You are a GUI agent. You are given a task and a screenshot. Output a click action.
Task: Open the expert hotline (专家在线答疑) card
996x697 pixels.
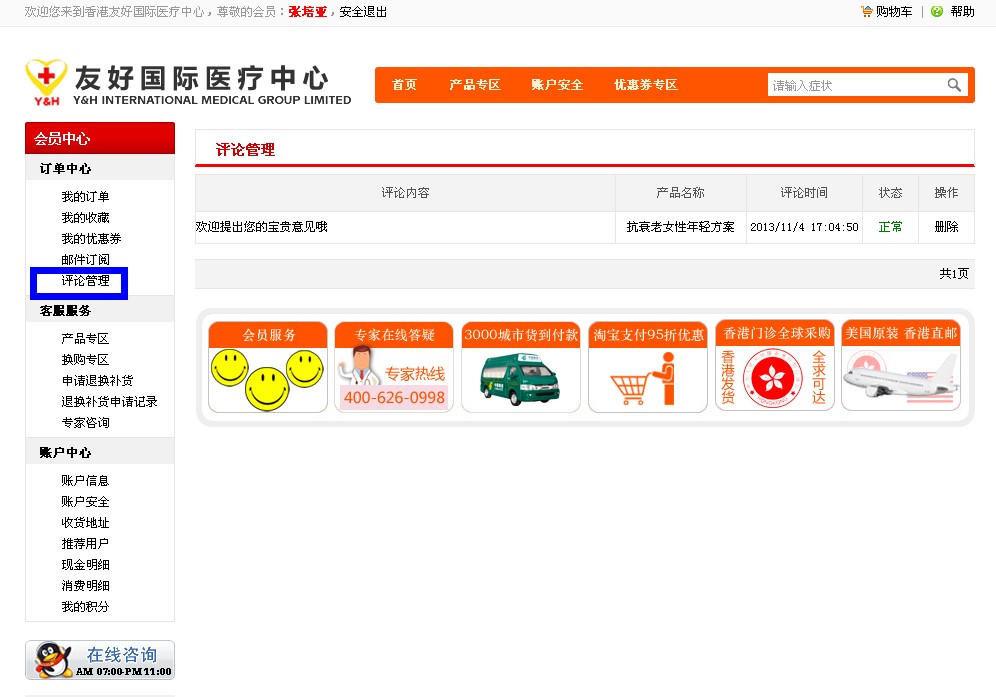394,367
